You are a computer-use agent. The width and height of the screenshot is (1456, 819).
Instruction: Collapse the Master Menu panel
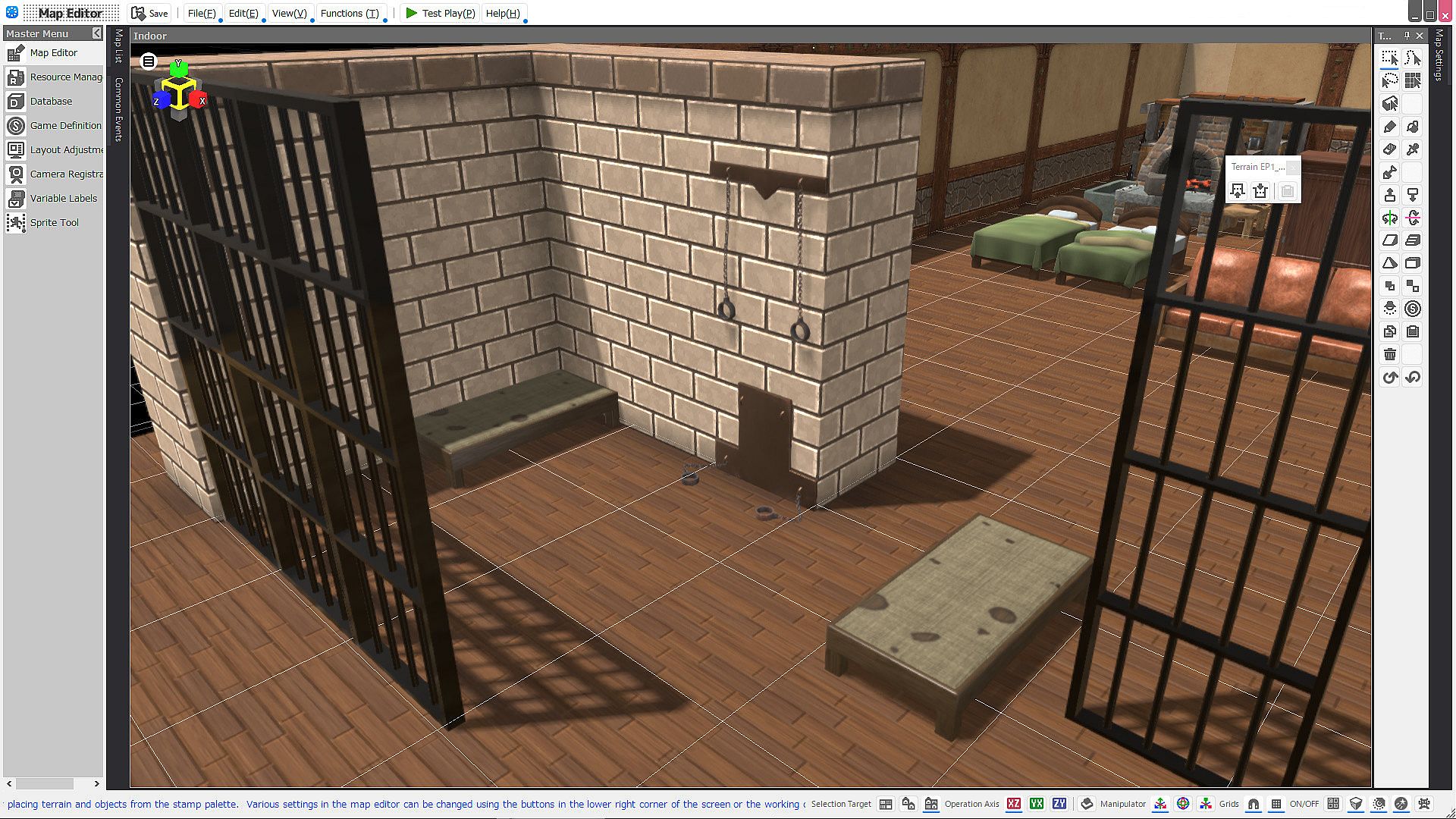pyautogui.click(x=96, y=33)
